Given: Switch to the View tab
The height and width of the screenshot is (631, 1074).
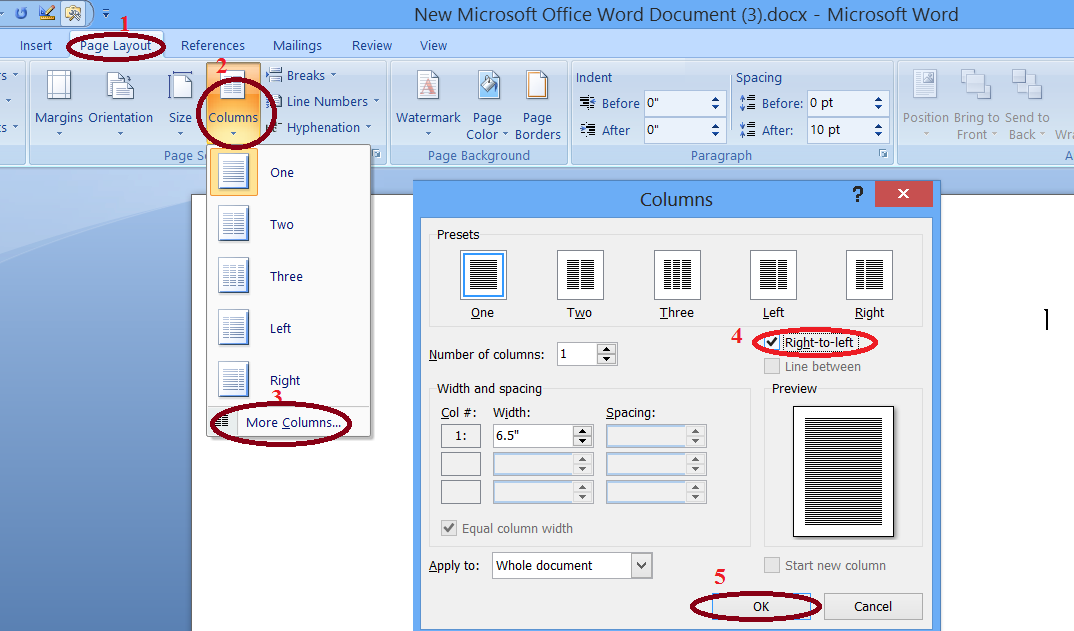Looking at the screenshot, I should (x=434, y=45).
